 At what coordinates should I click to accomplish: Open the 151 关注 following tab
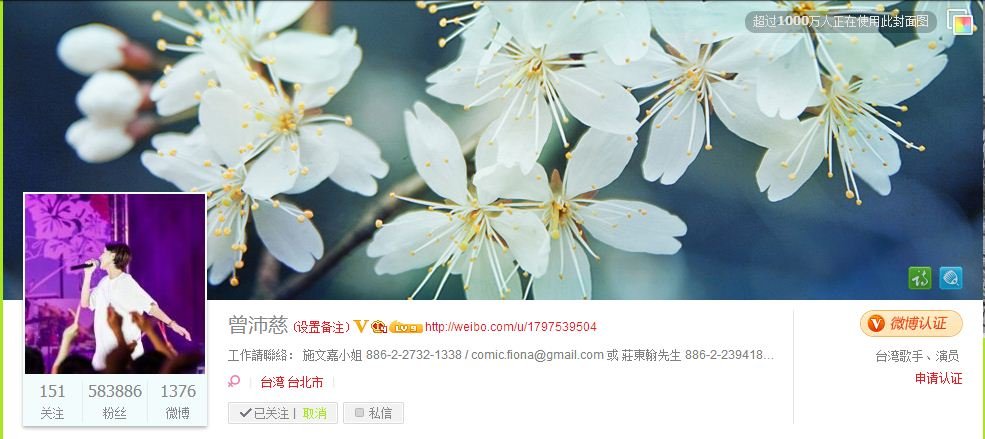(52, 401)
